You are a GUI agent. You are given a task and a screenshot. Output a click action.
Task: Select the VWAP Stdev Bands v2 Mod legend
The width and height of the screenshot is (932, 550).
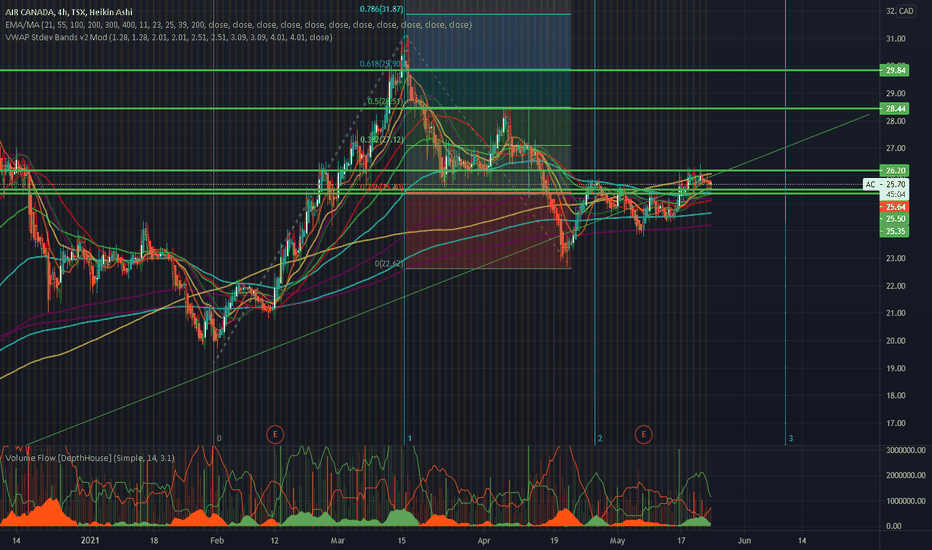(169, 37)
